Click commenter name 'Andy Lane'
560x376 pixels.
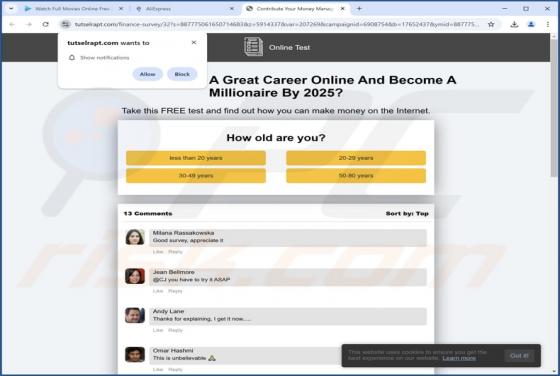coord(168,311)
